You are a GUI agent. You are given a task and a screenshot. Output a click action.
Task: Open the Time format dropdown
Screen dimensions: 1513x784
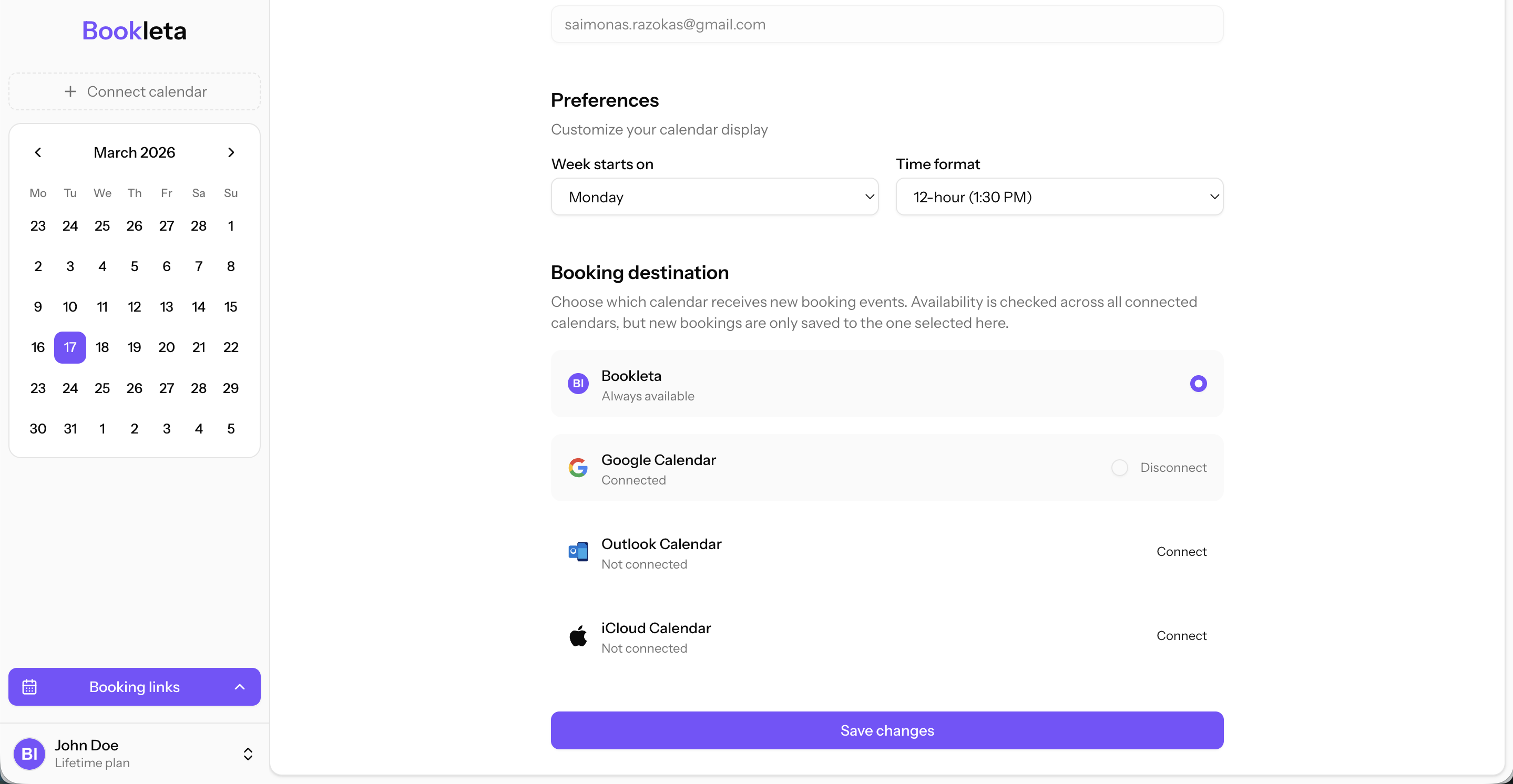pos(1059,197)
